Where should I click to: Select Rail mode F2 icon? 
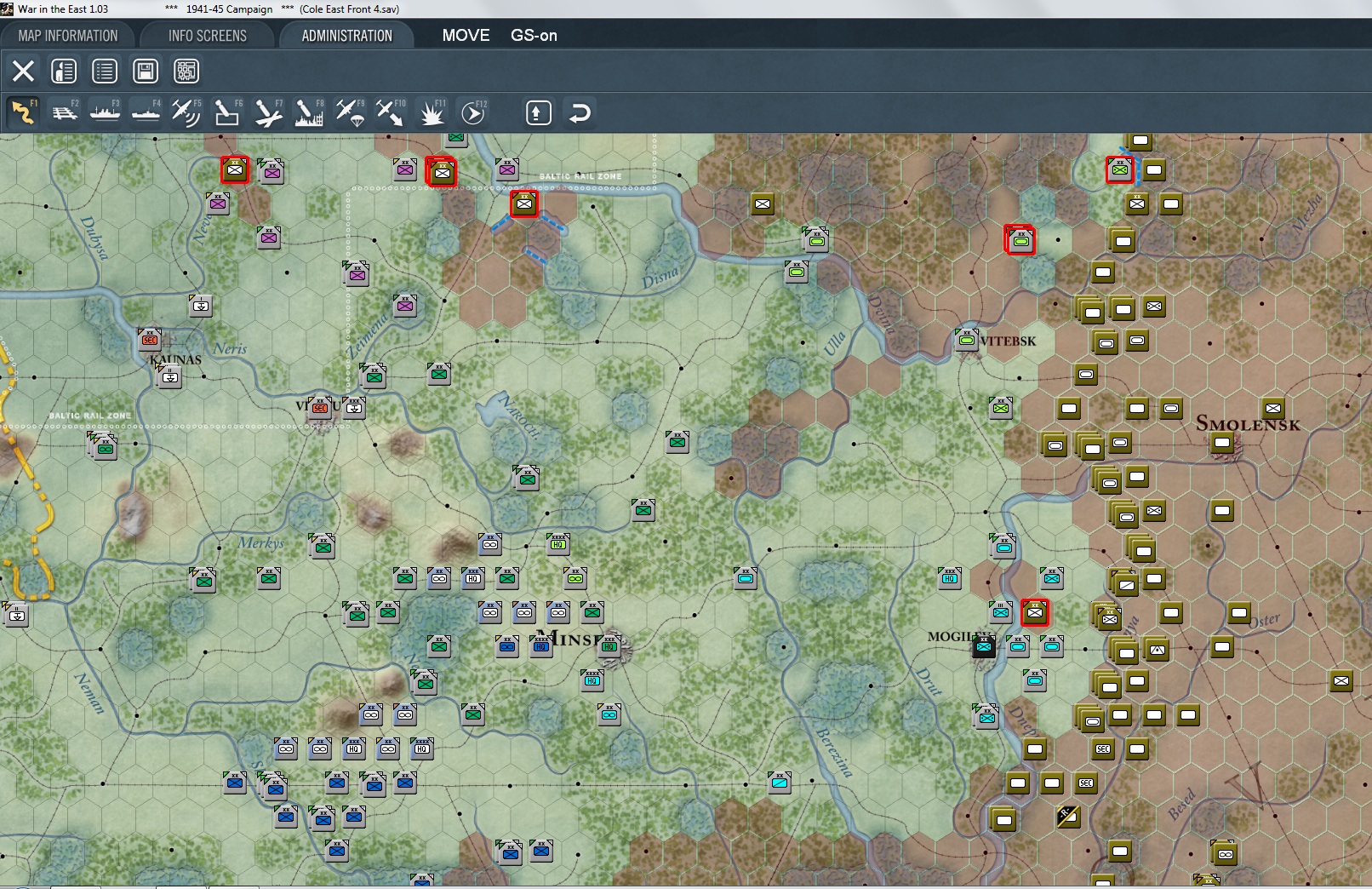(x=64, y=112)
